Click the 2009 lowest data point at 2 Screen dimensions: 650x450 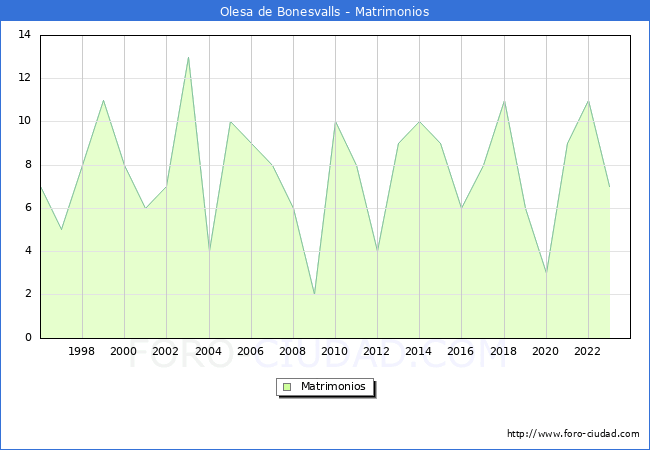[x=315, y=294]
